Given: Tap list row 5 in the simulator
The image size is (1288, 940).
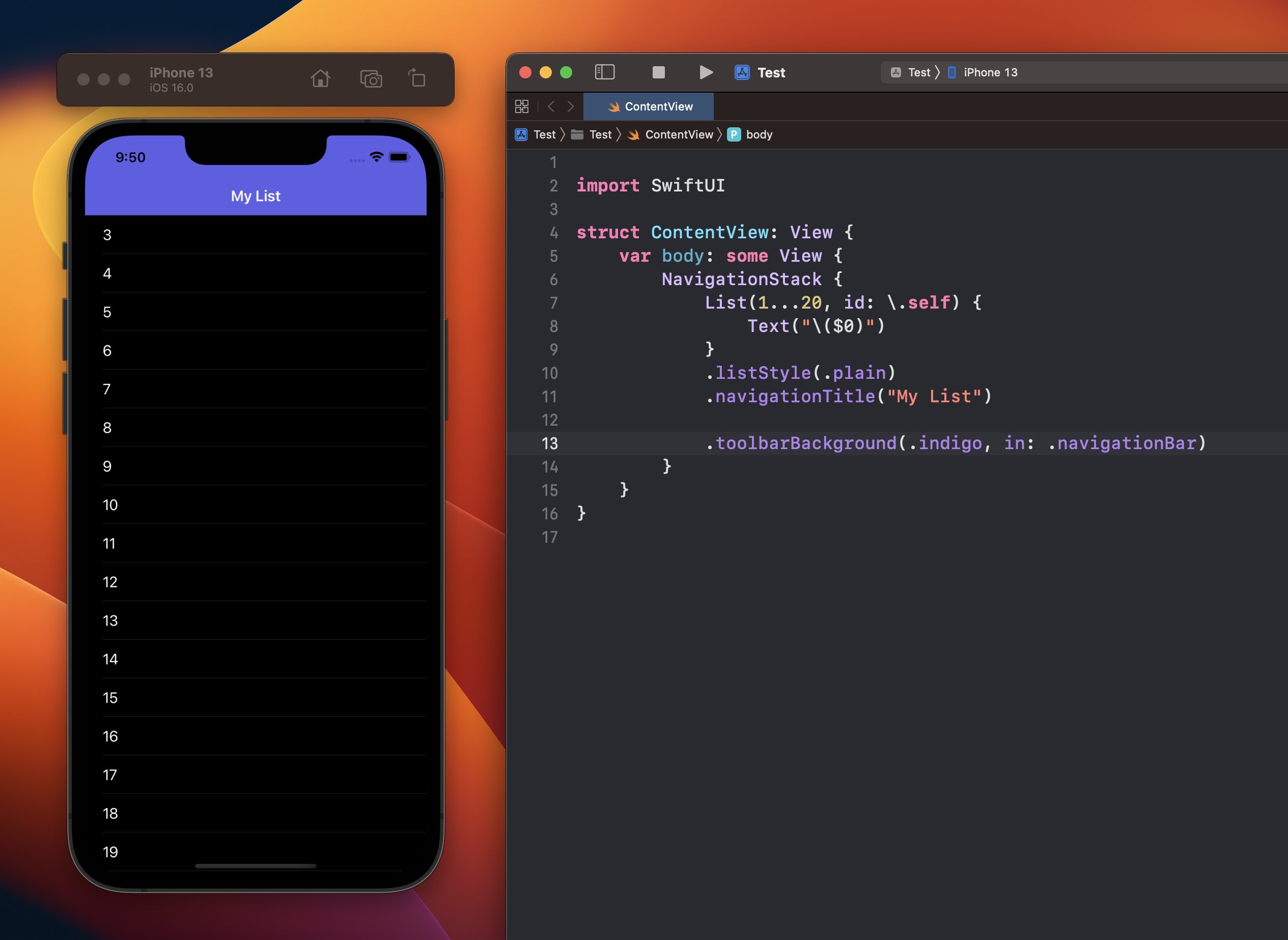Looking at the screenshot, I should coord(256,312).
